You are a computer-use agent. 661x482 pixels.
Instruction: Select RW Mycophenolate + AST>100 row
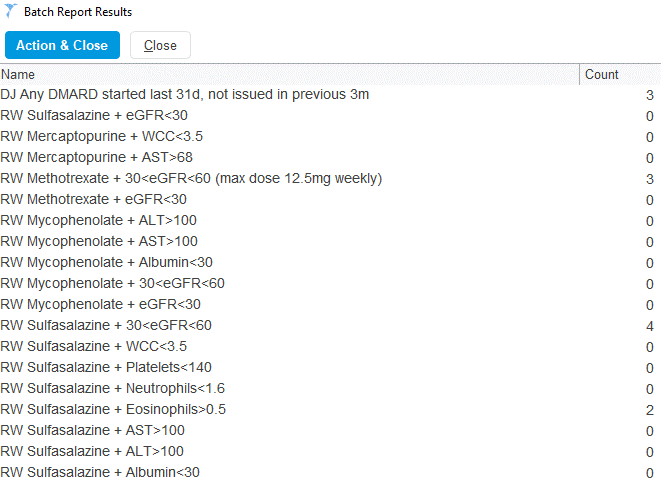click(113, 242)
